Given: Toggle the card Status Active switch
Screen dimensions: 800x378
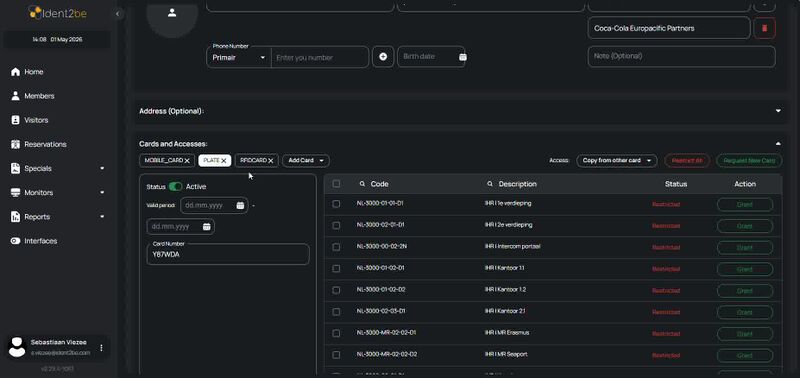Looking at the screenshot, I should click(x=176, y=187).
